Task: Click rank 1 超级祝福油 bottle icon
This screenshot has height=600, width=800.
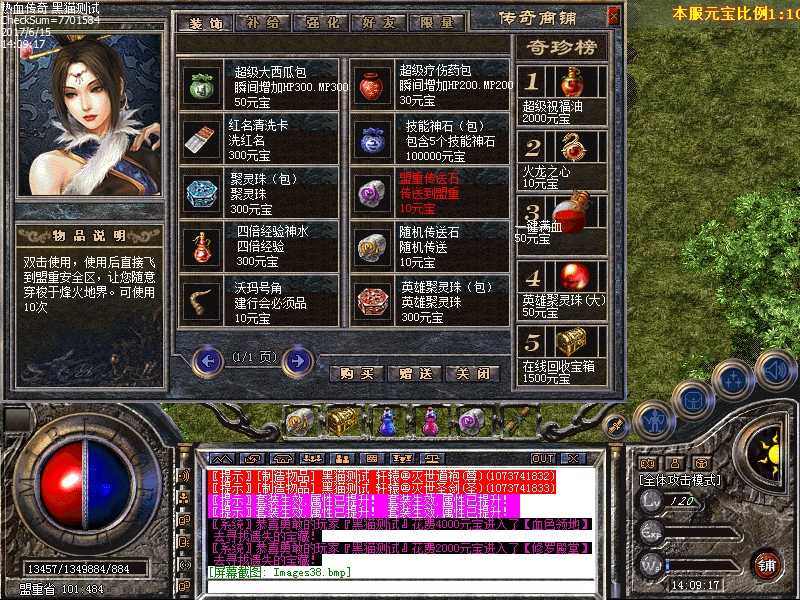Action: 572,82
